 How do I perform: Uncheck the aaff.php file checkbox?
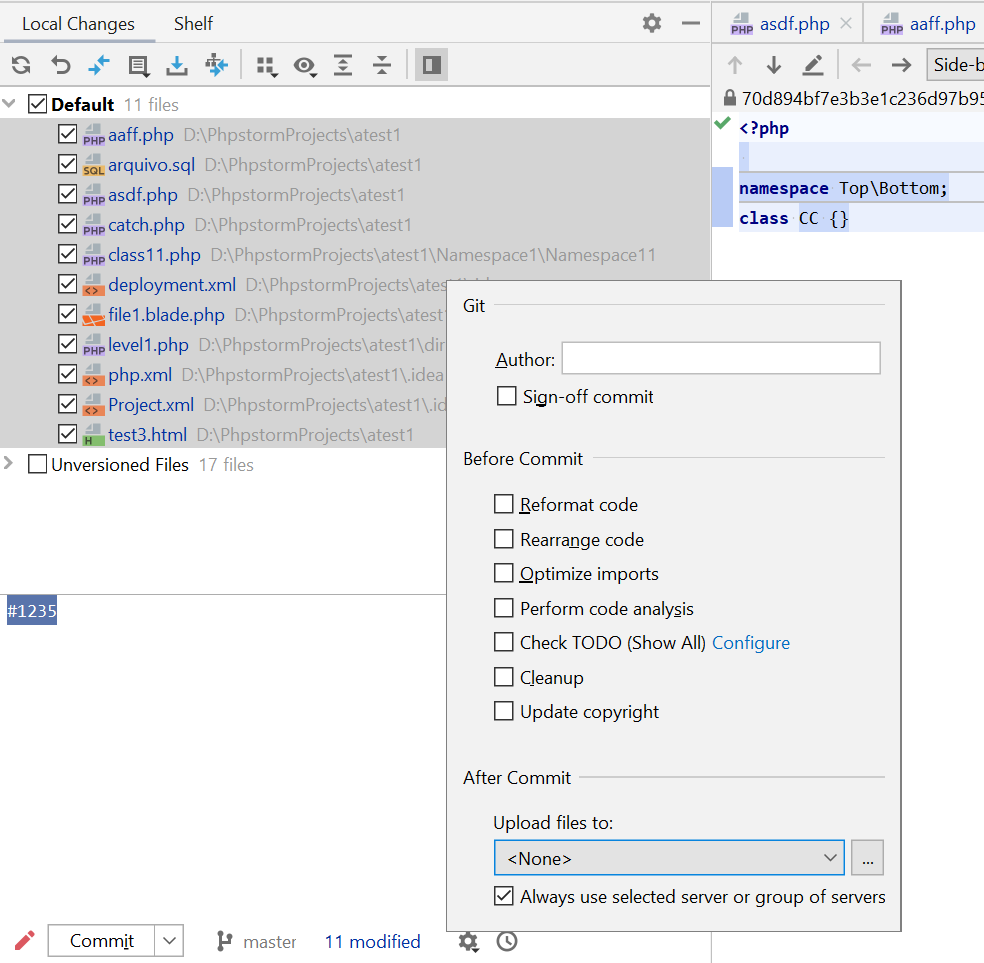click(x=67, y=134)
